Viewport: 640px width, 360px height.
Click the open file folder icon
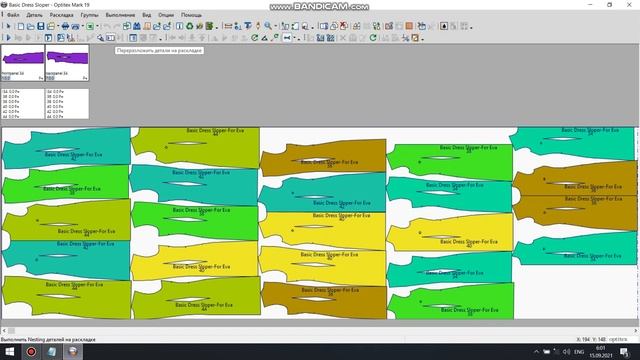pyautogui.click(x=30, y=27)
